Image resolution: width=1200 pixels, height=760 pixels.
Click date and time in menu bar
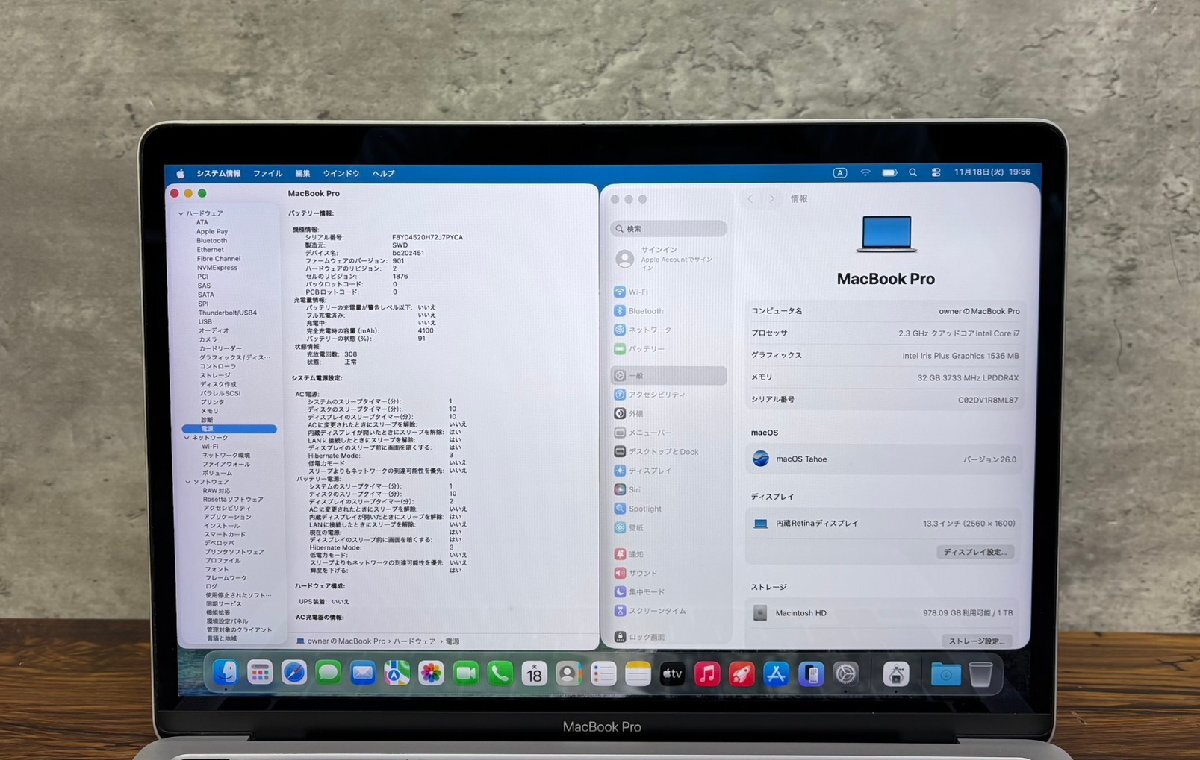point(992,172)
